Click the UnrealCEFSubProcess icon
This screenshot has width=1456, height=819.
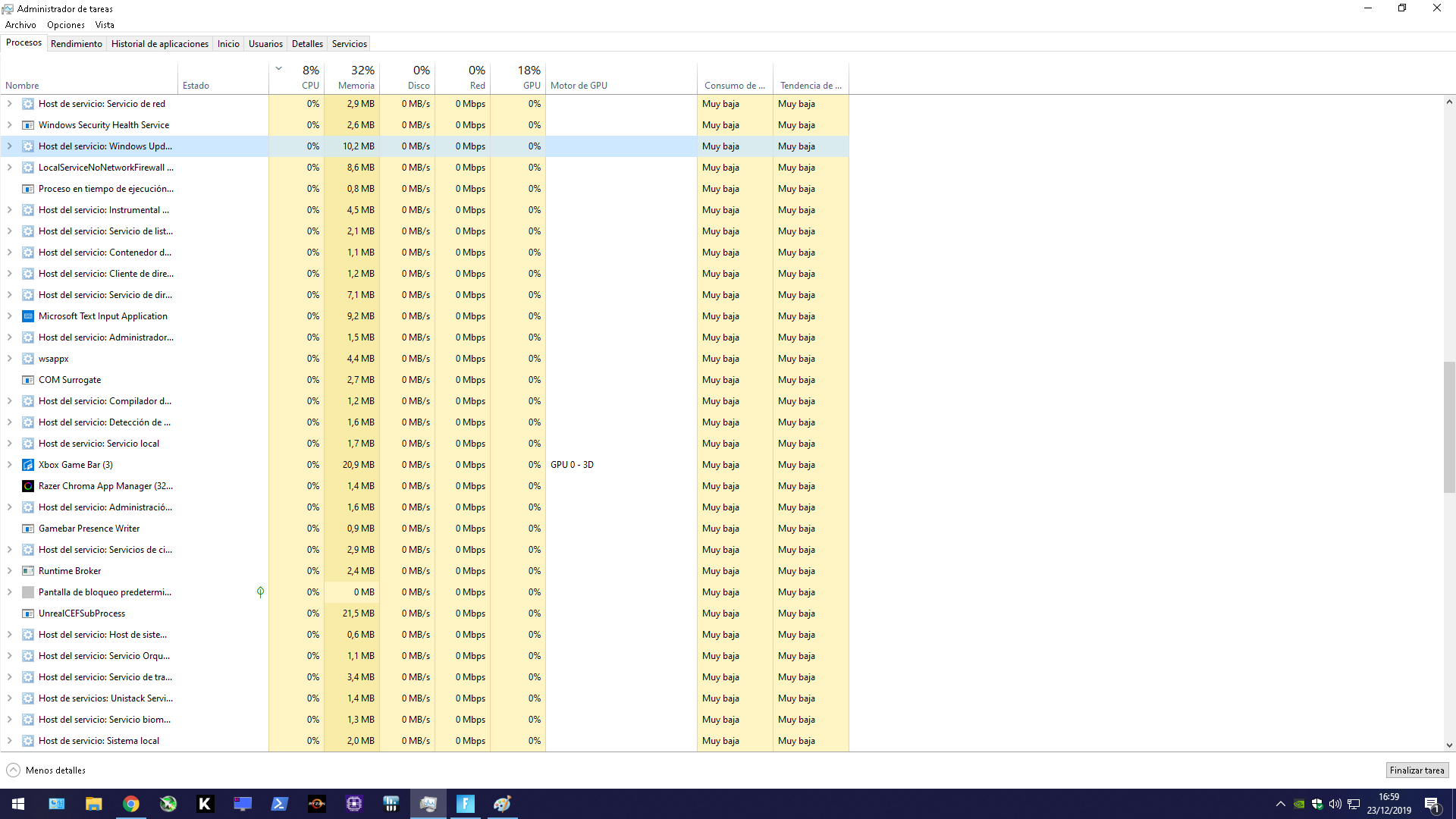point(28,613)
